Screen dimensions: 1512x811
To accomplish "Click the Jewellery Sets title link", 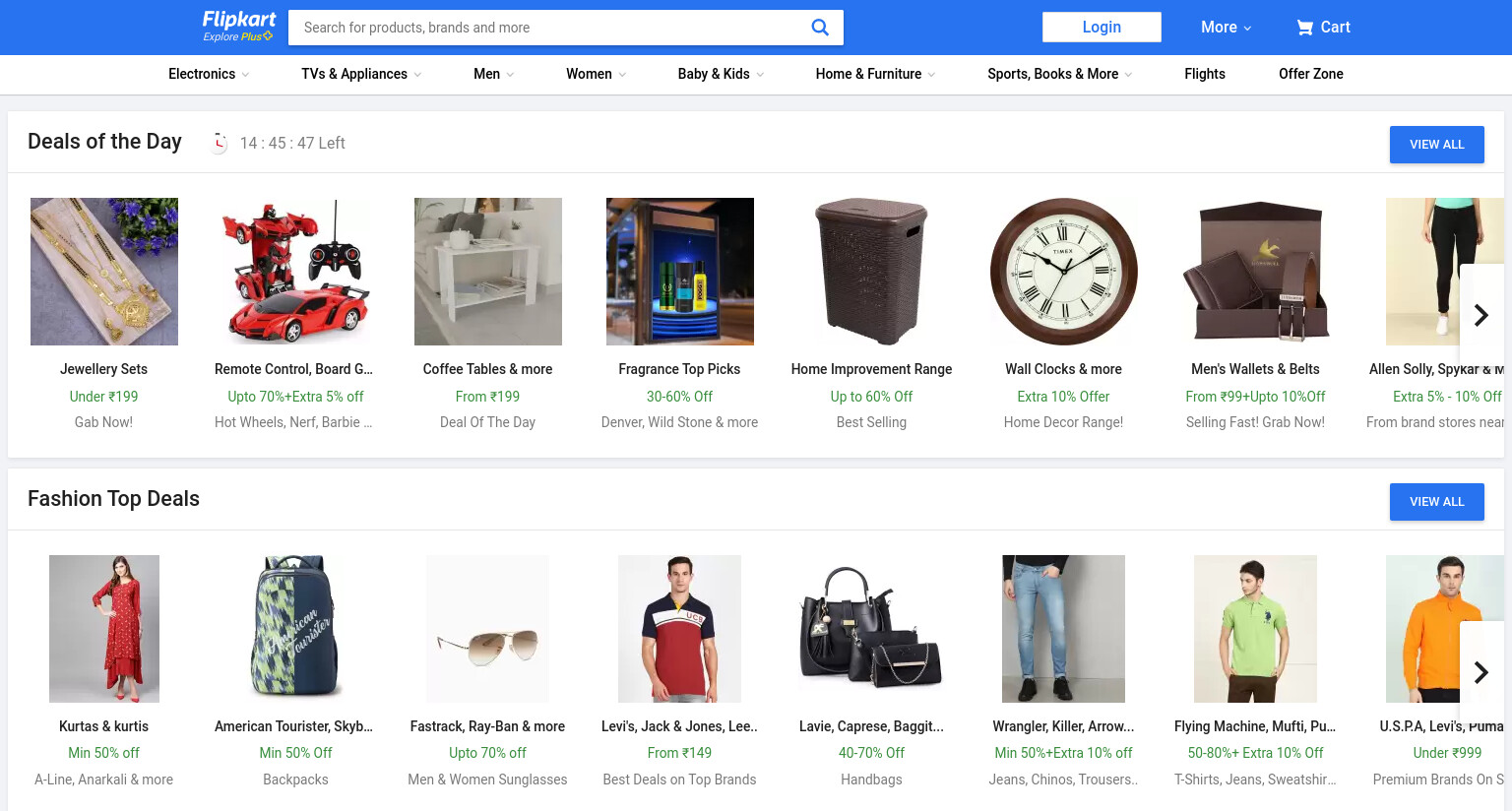I will pos(104,369).
